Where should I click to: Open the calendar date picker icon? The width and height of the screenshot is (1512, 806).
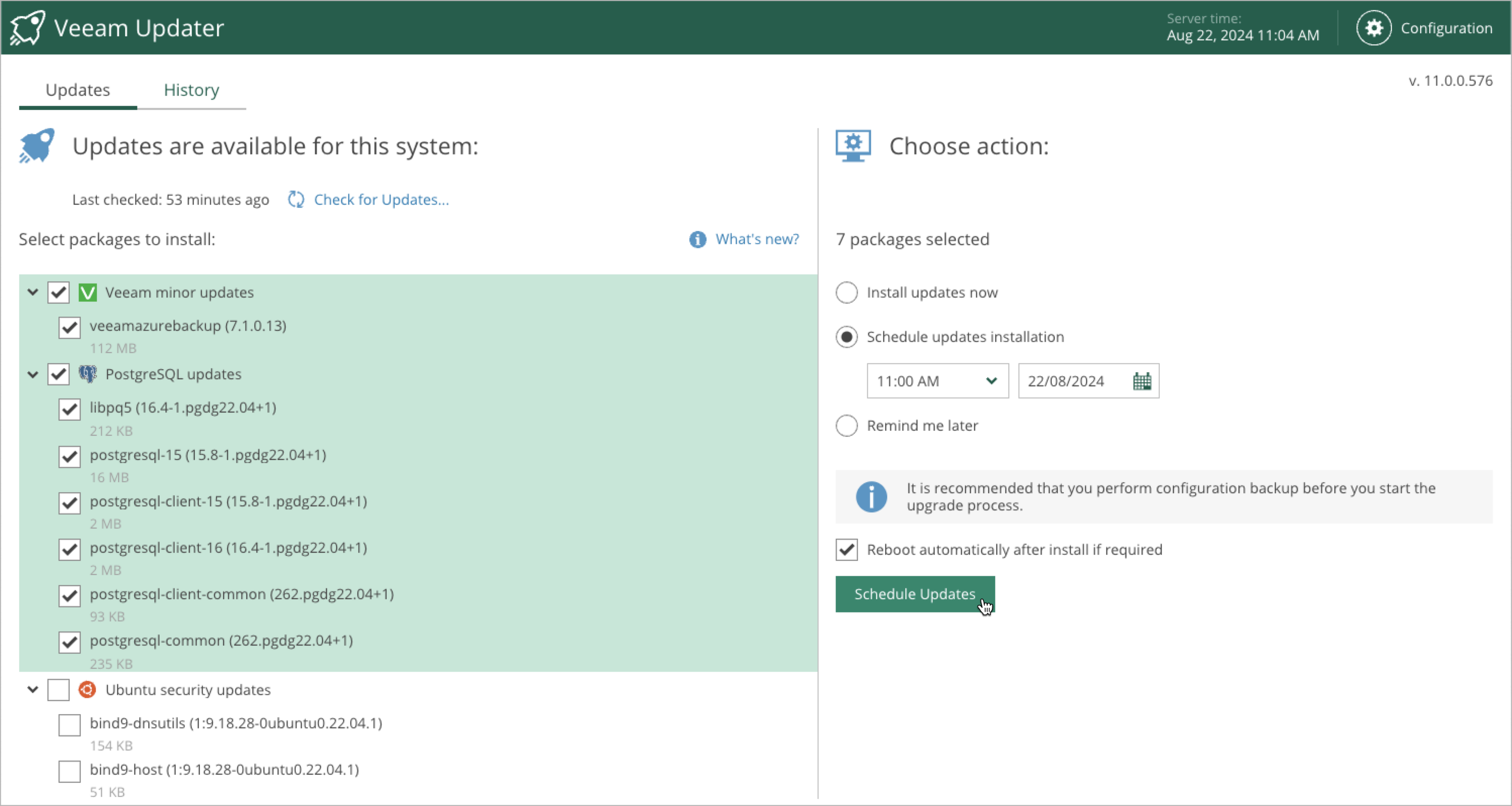point(1142,381)
